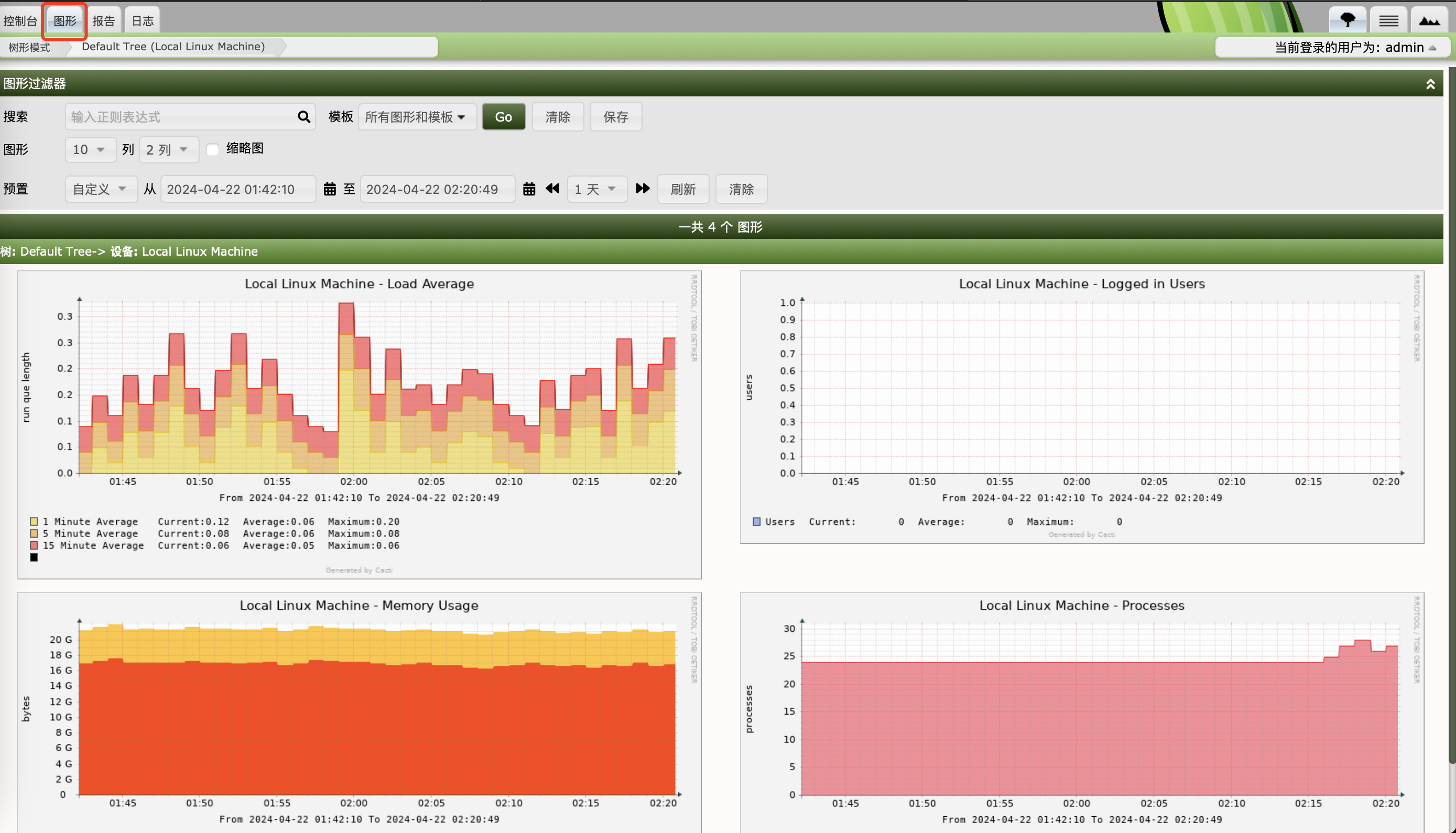Click the search magnifier icon
The image size is (1456, 833).
pyautogui.click(x=304, y=117)
